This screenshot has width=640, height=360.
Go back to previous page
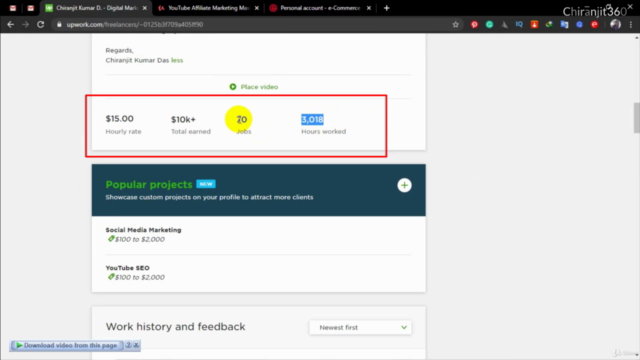(x=11, y=24)
